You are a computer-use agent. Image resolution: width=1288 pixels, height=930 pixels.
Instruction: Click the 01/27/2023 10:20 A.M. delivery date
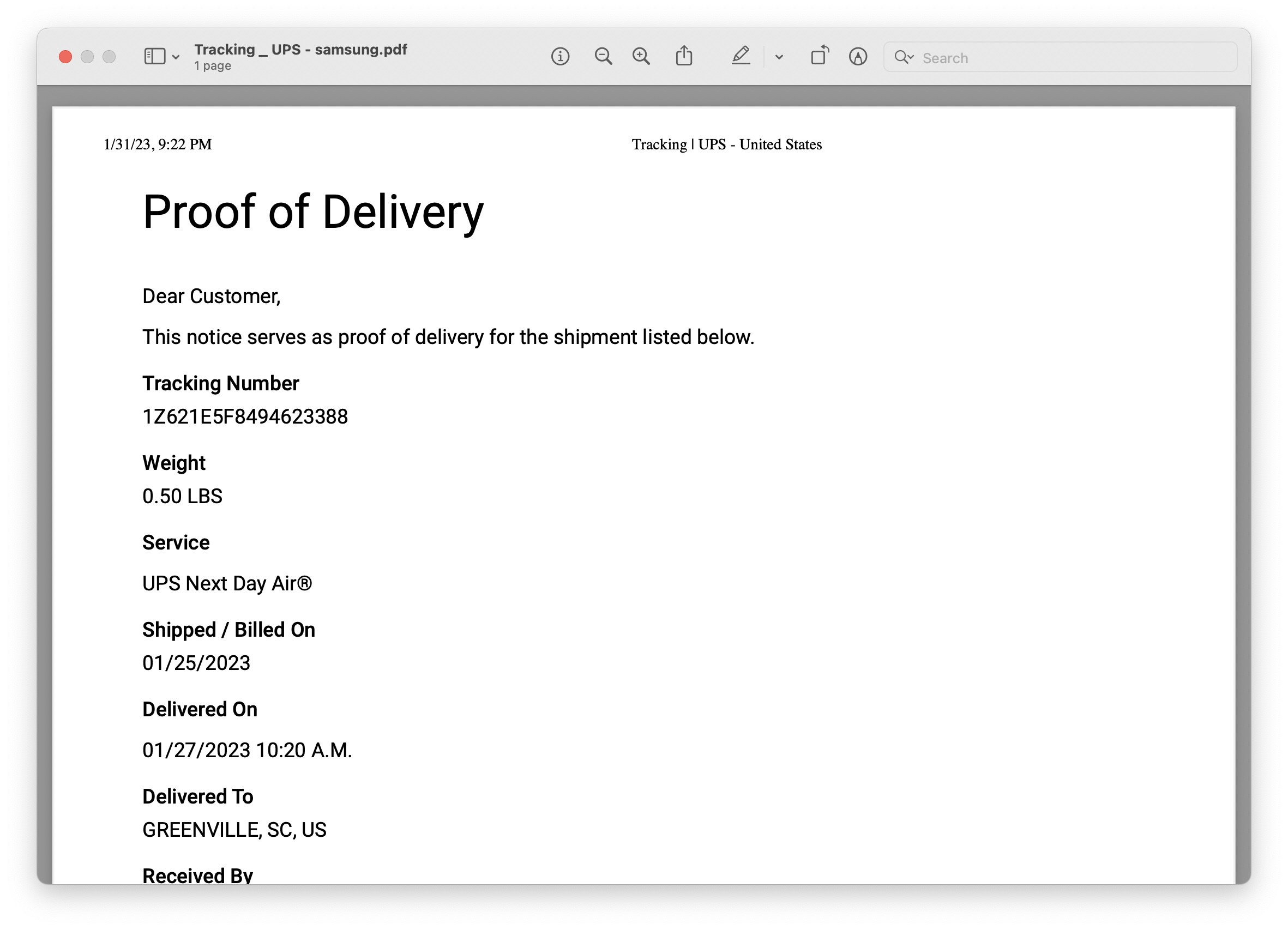point(247,751)
